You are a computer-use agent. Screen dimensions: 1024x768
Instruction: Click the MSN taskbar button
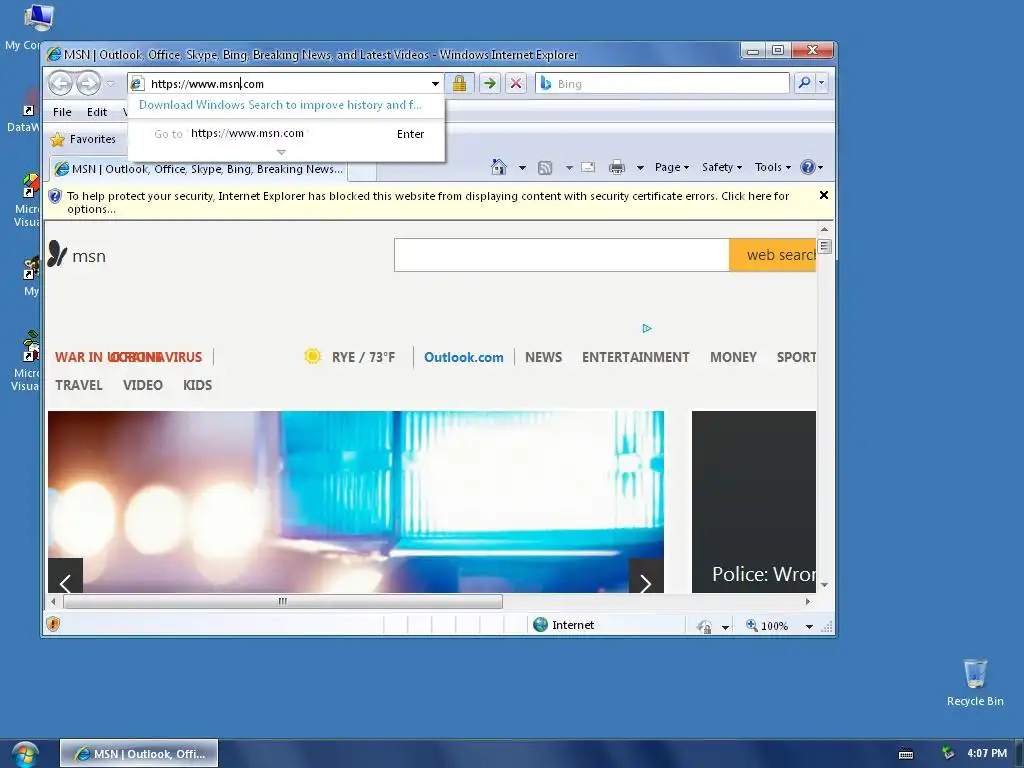[139, 754]
